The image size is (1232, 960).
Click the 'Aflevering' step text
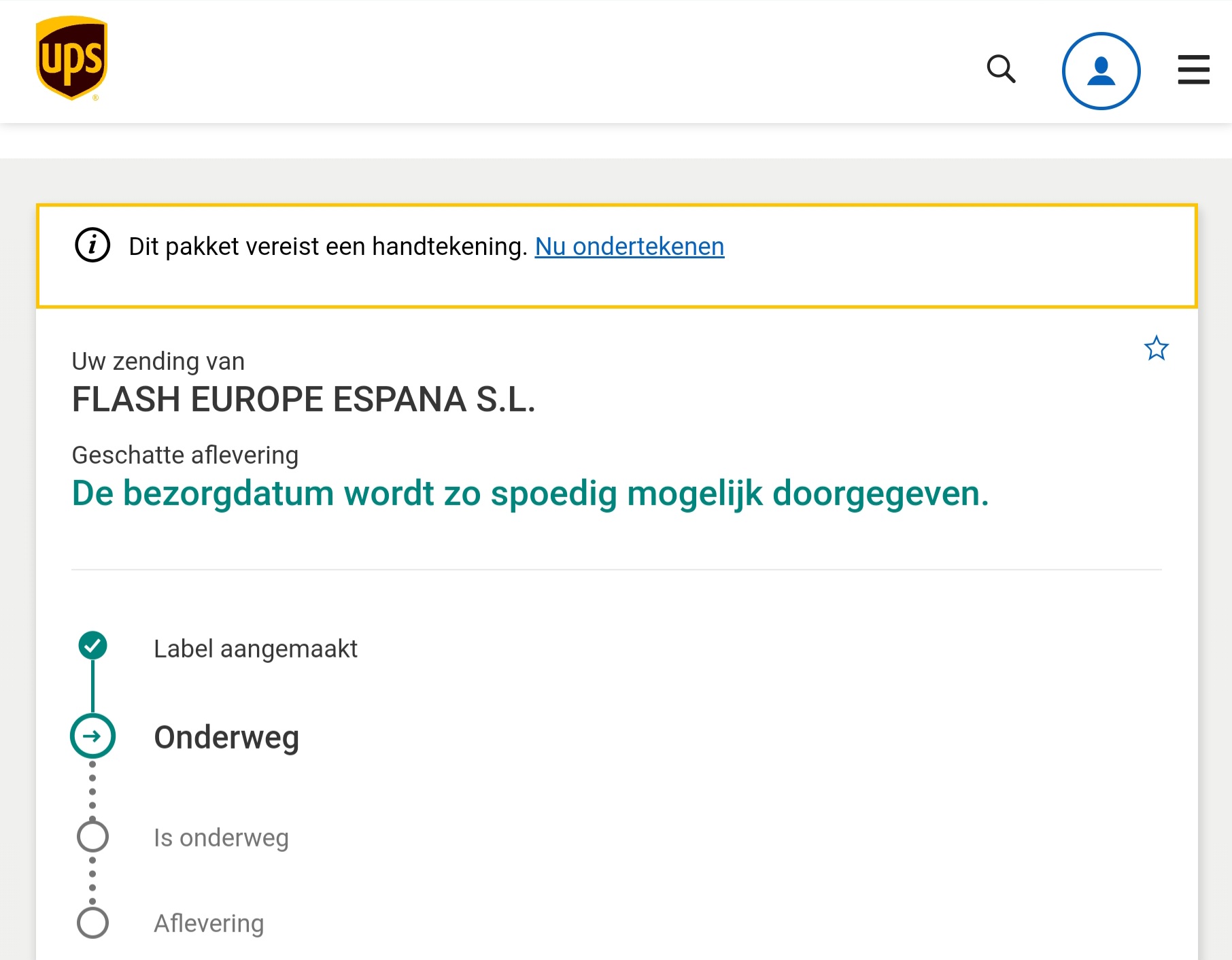[x=209, y=924]
